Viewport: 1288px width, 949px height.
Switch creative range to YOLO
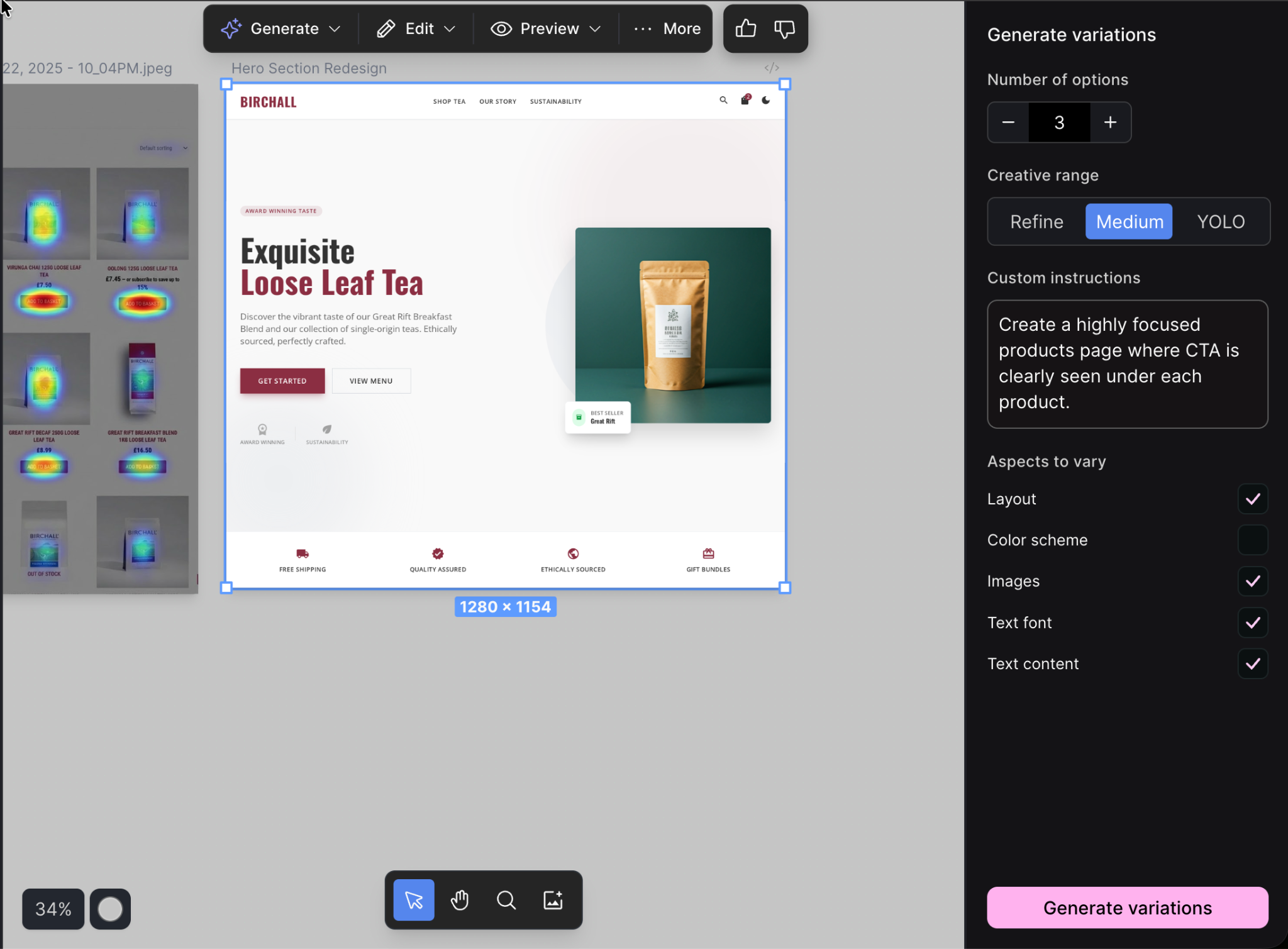[x=1220, y=222]
